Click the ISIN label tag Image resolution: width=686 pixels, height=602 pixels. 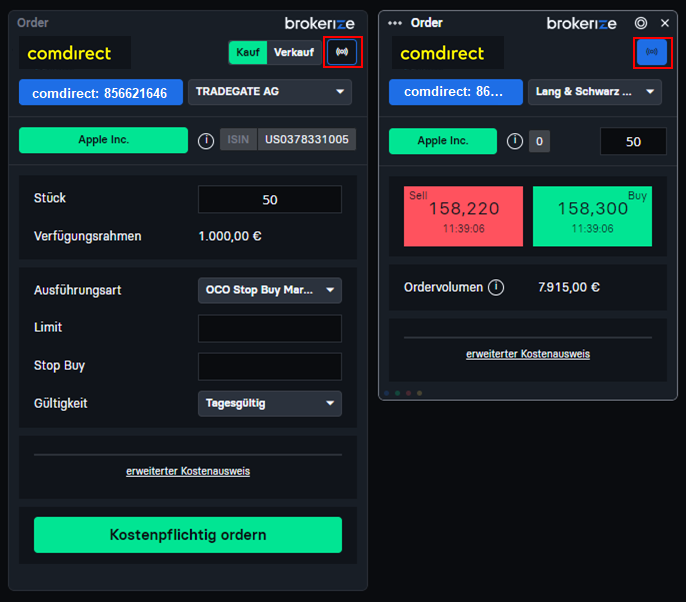[x=238, y=140]
